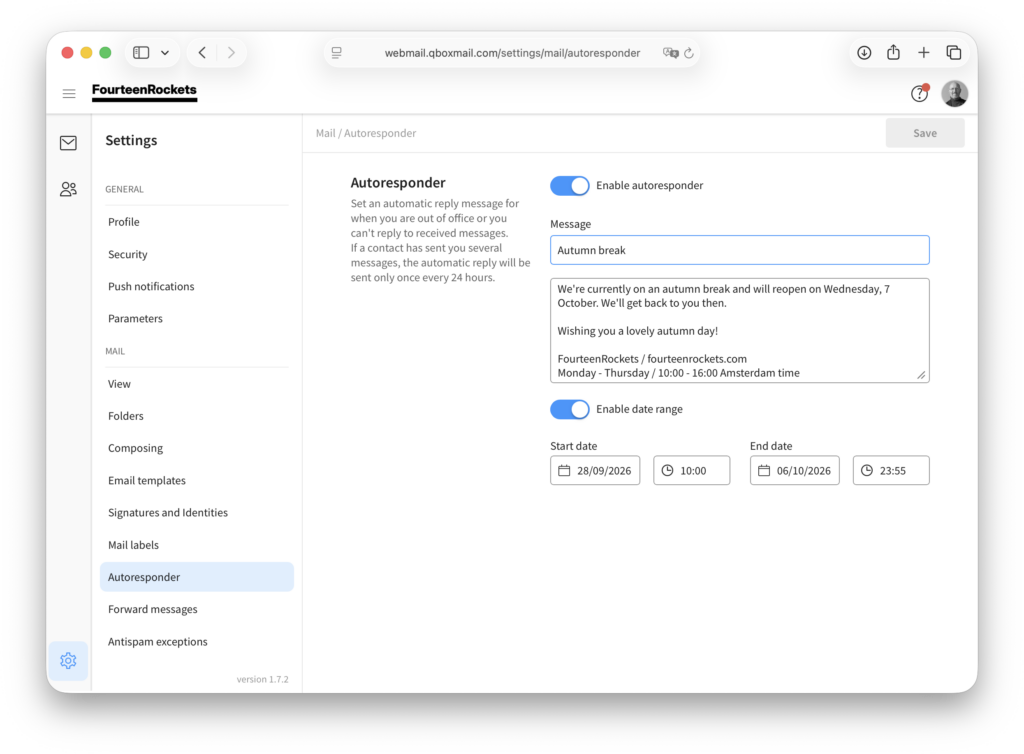Open the hamburger menu next to FourteenRockets
The width and height of the screenshot is (1024, 754).
coord(69,93)
